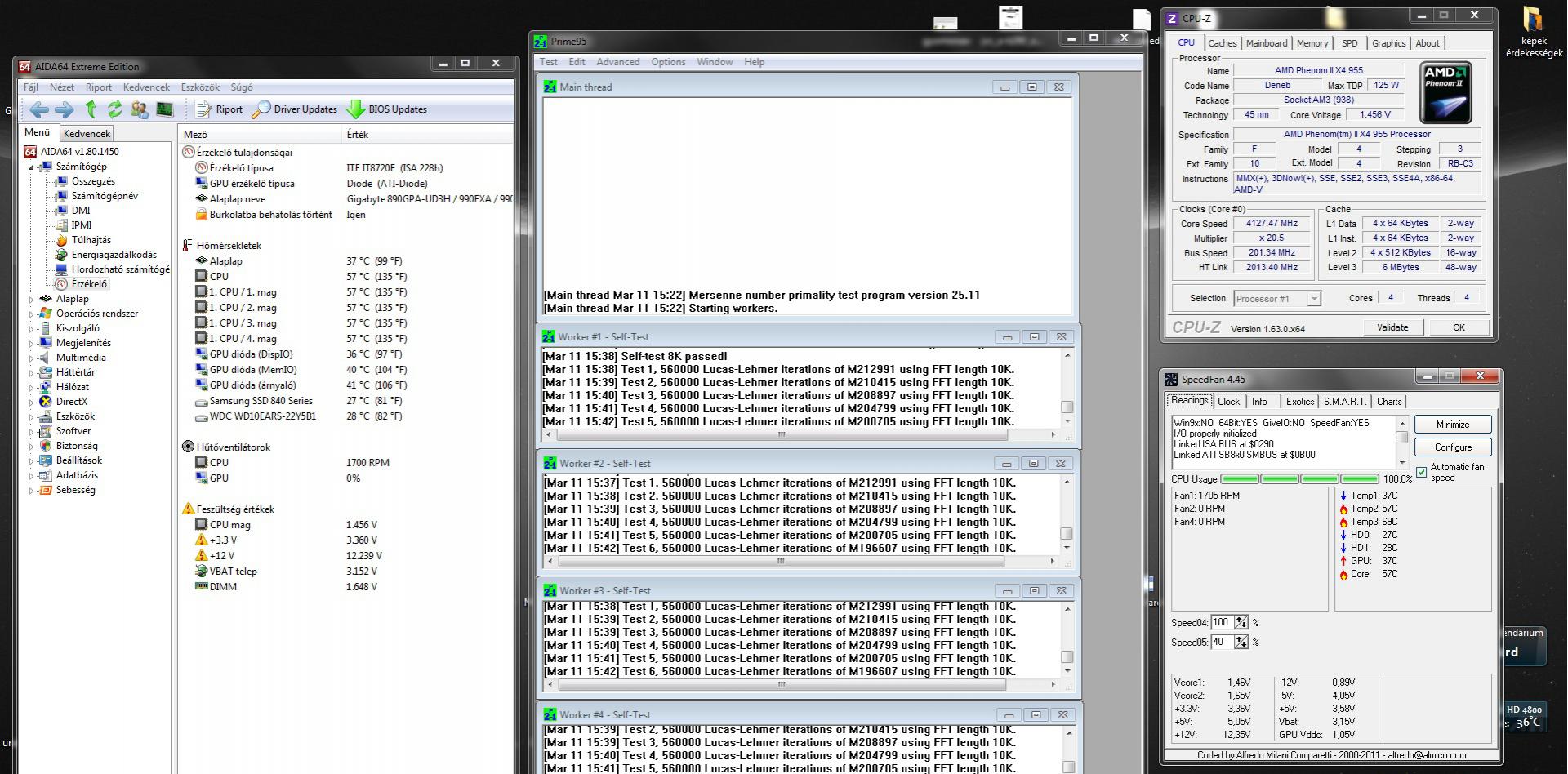Click the green monitor icon in AIDA64 toolbar
This screenshot has height=774, width=1568.
point(165,109)
